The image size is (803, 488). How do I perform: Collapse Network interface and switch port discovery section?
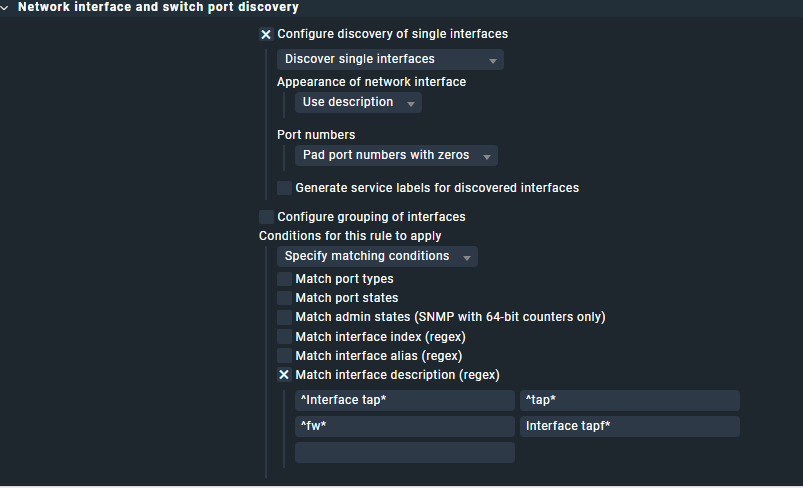(x=6, y=8)
